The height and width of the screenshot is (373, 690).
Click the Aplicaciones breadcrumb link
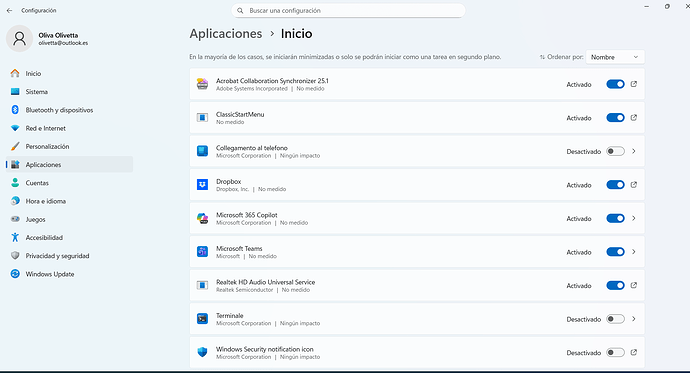226,34
